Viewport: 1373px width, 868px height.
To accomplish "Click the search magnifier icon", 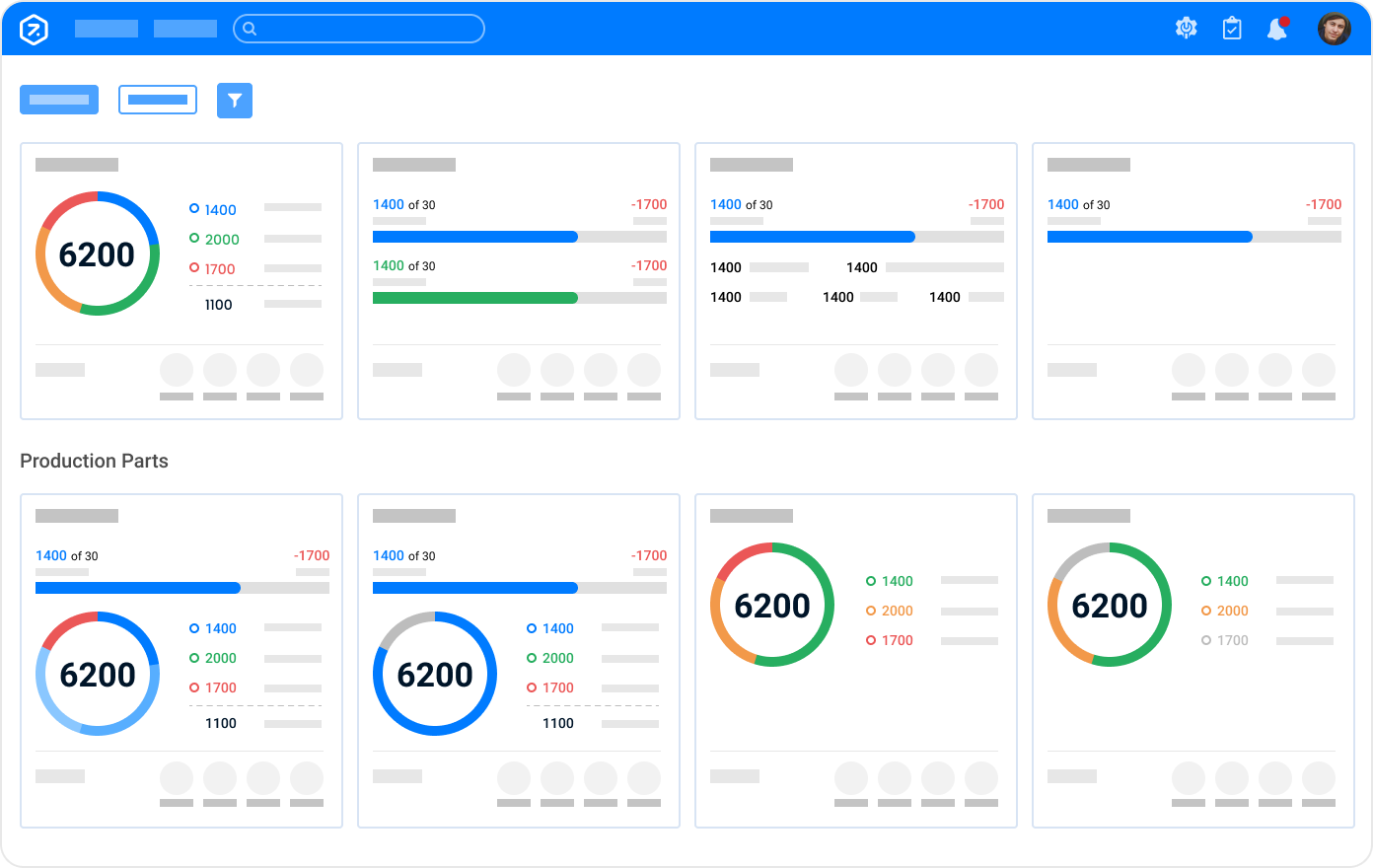I will coord(248,29).
